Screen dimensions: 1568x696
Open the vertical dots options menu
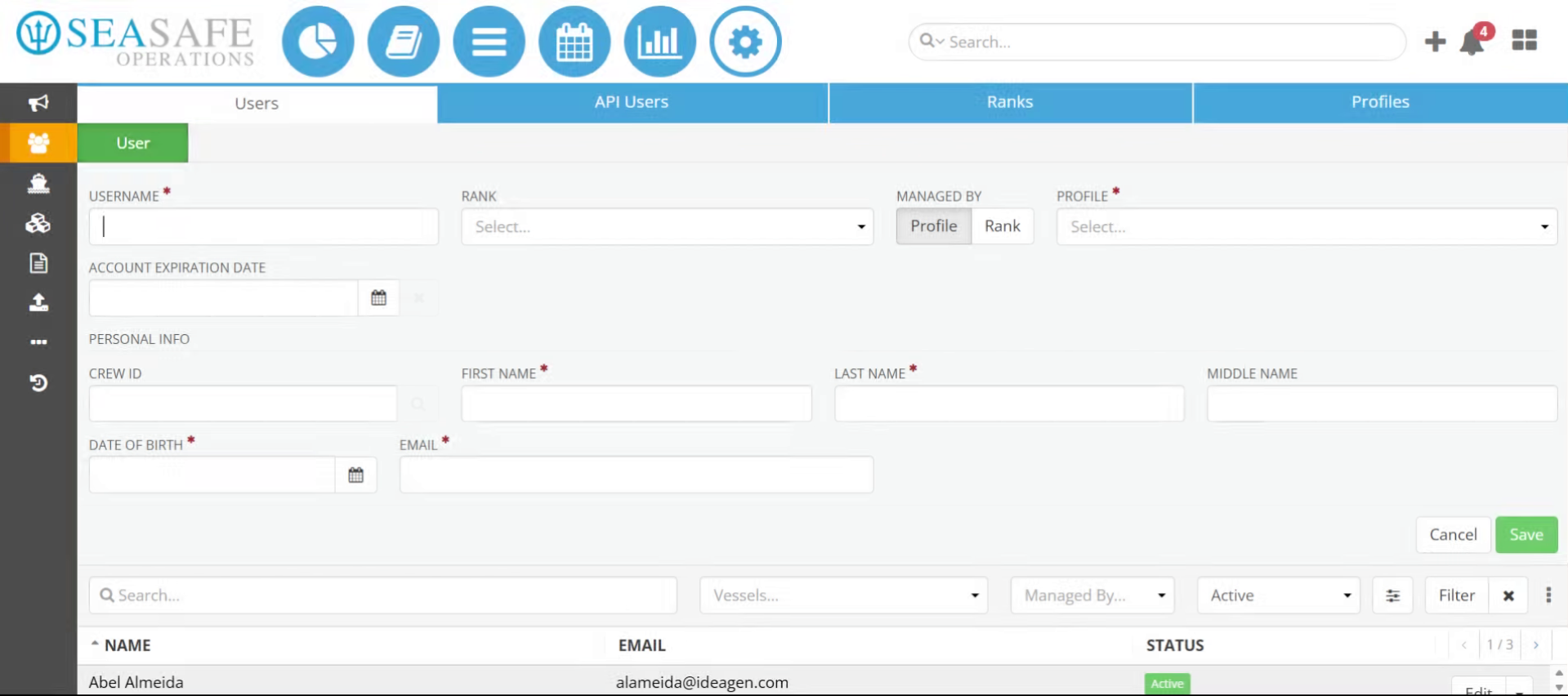click(x=1548, y=596)
